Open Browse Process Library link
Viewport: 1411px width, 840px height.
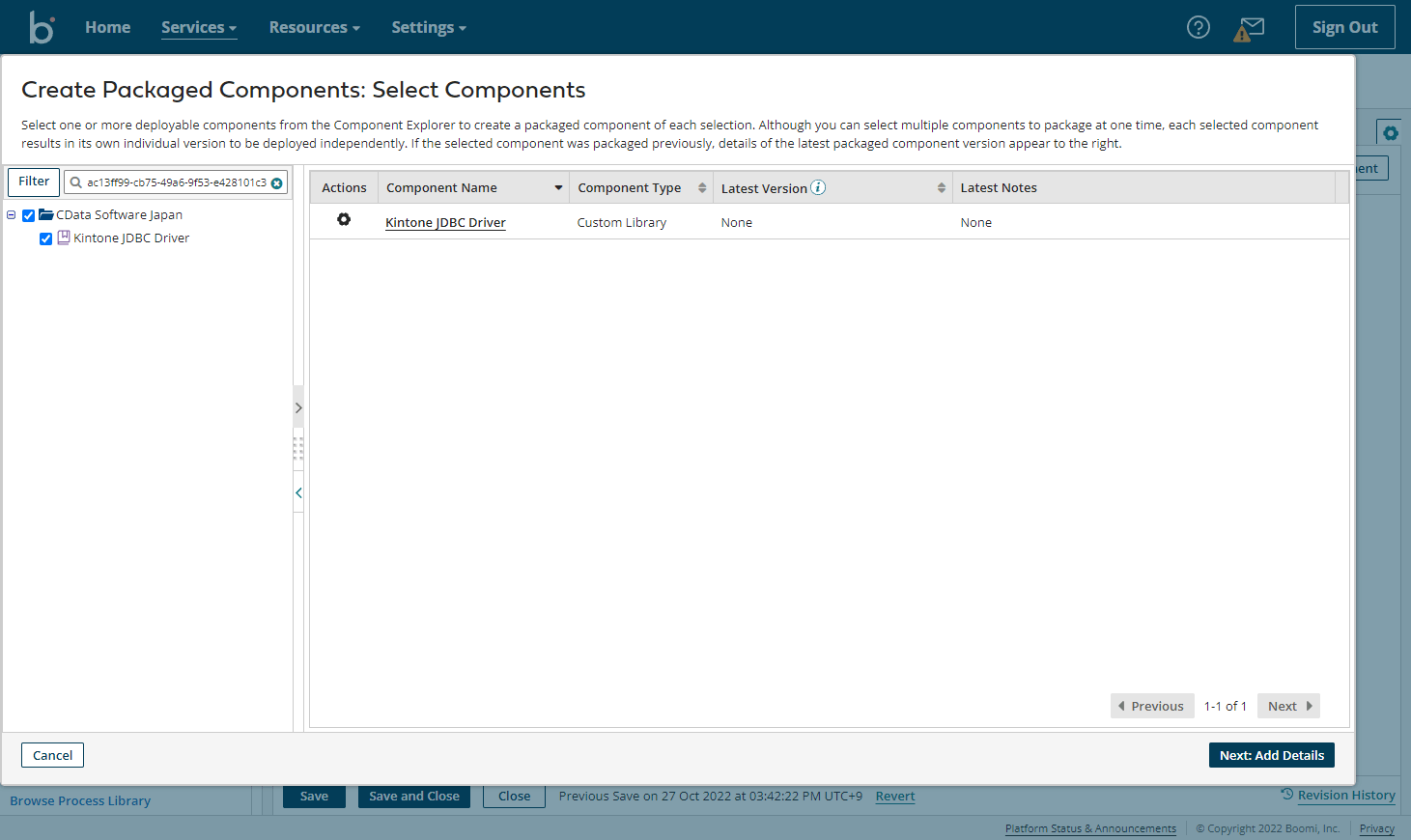click(x=80, y=800)
